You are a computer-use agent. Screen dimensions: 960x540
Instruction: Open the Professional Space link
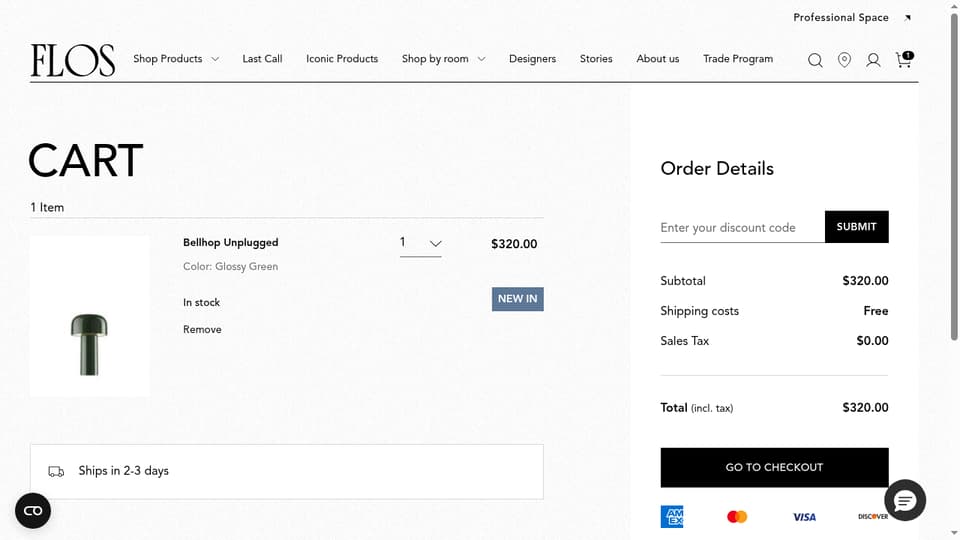[x=841, y=18]
